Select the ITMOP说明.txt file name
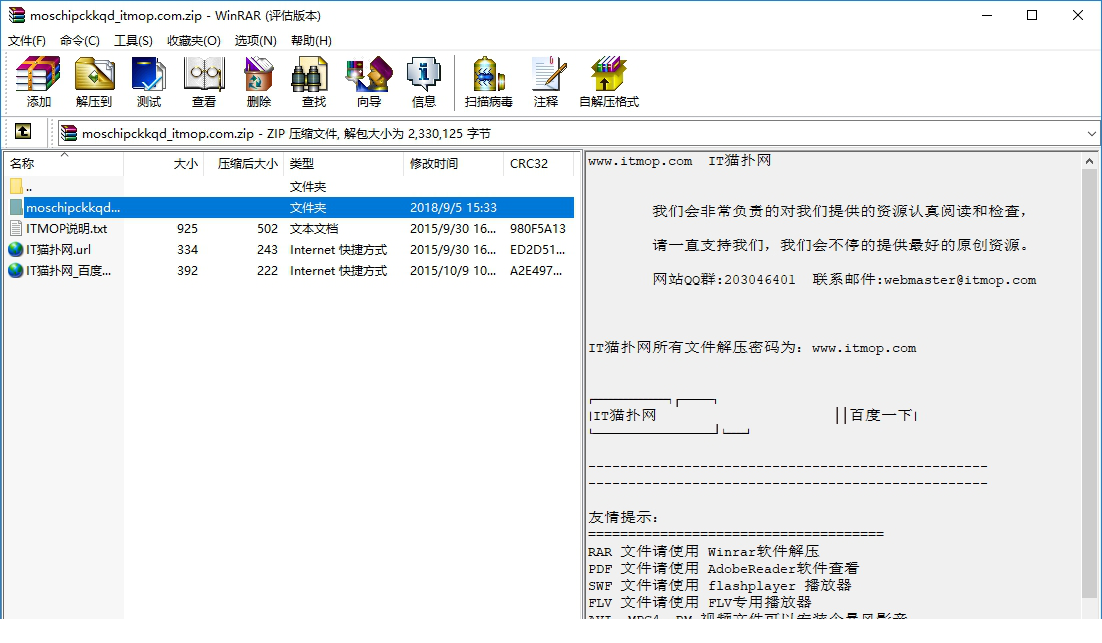 coord(67,228)
